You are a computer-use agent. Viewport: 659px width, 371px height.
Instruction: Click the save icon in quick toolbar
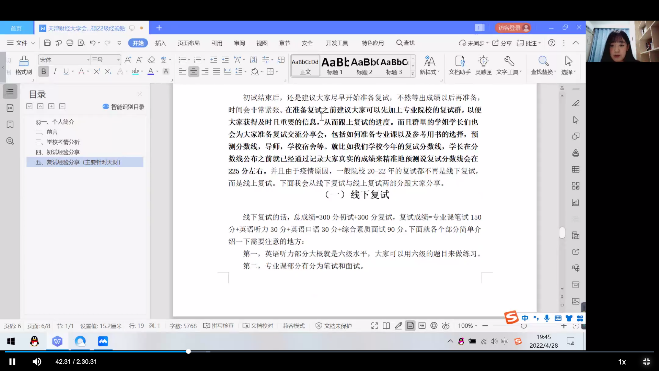coord(47,43)
